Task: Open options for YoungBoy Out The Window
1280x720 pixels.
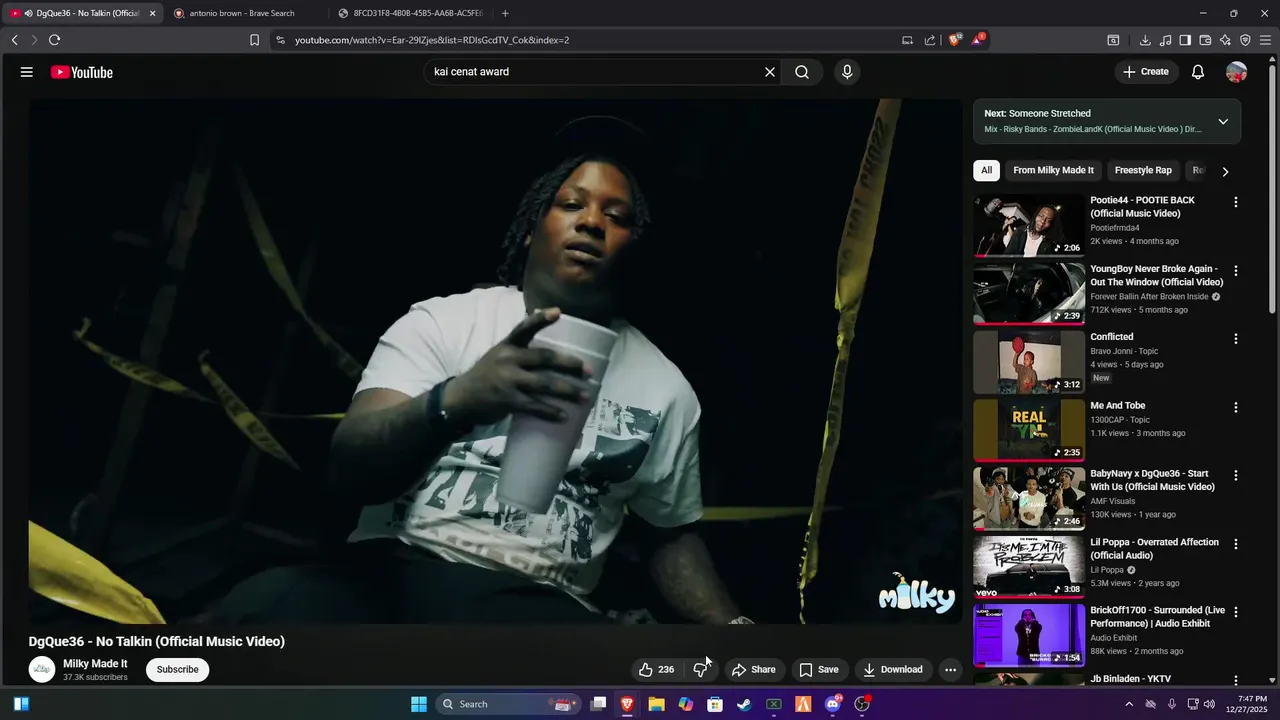Action: click(x=1236, y=271)
